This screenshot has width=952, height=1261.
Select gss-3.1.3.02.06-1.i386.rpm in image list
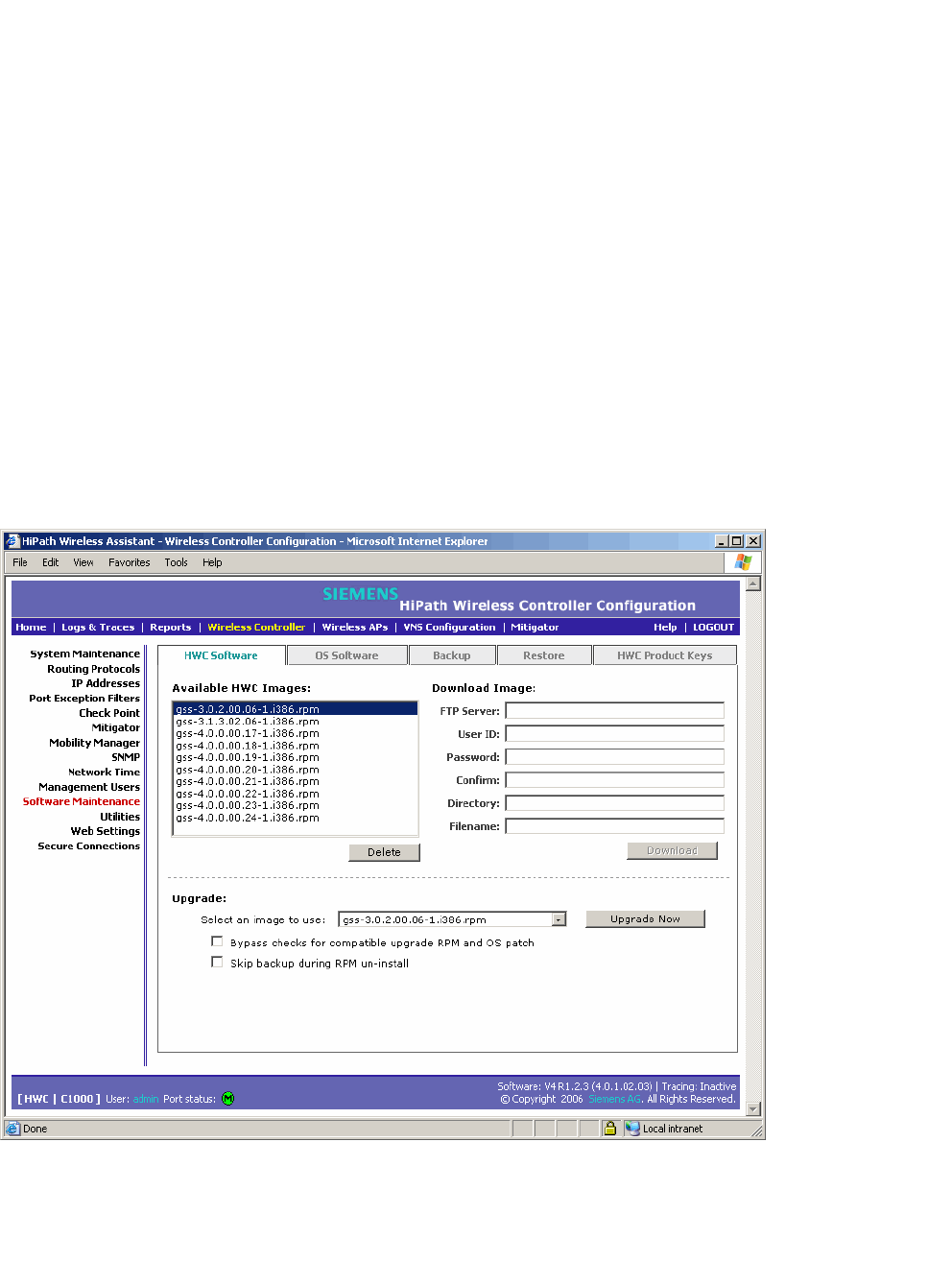248,721
